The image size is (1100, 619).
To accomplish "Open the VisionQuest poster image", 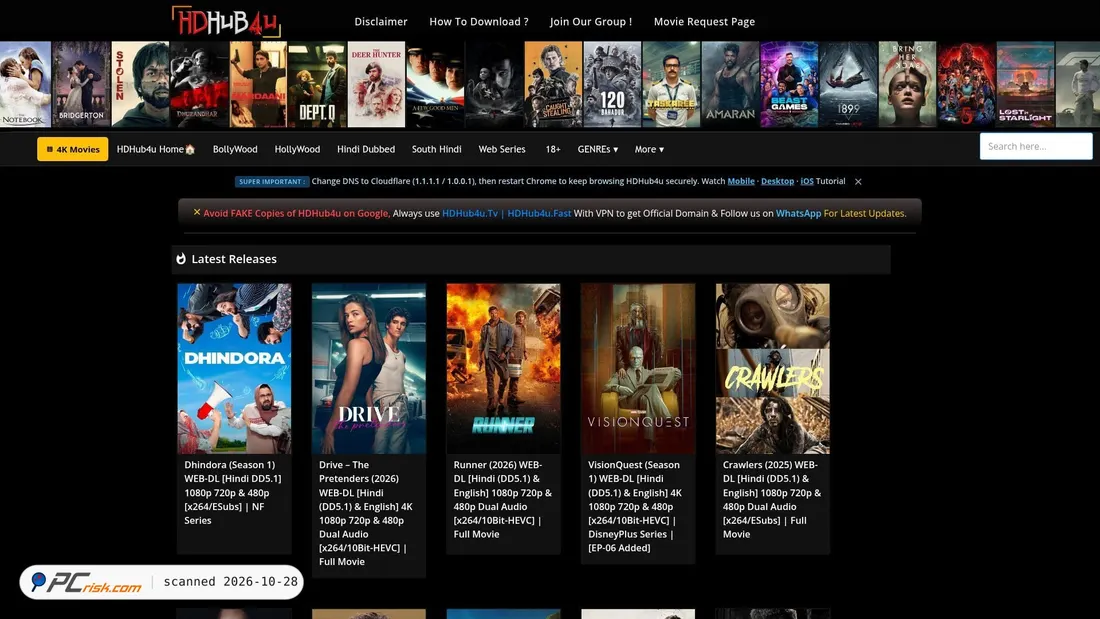I will (x=638, y=368).
